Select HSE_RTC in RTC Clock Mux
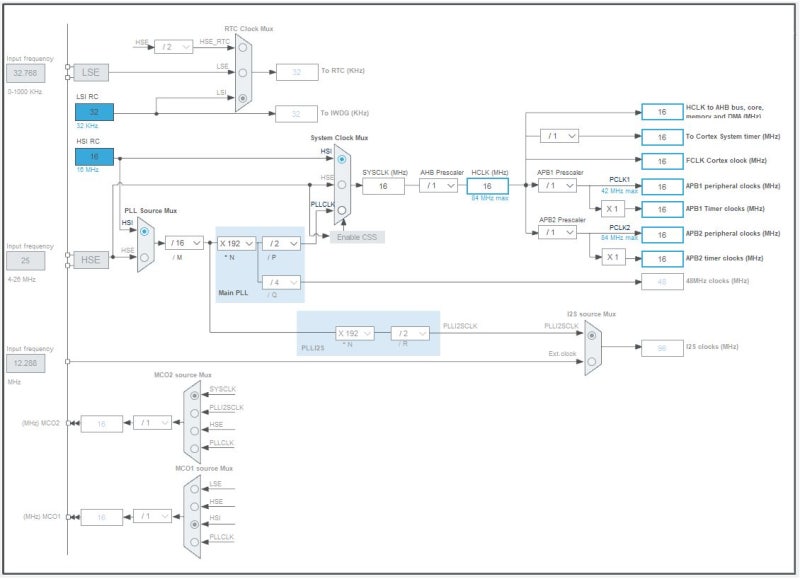The image size is (800, 579). 243,47
